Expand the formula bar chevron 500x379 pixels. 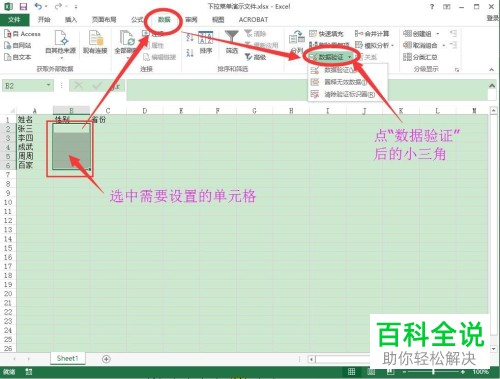tap(492, 86)
